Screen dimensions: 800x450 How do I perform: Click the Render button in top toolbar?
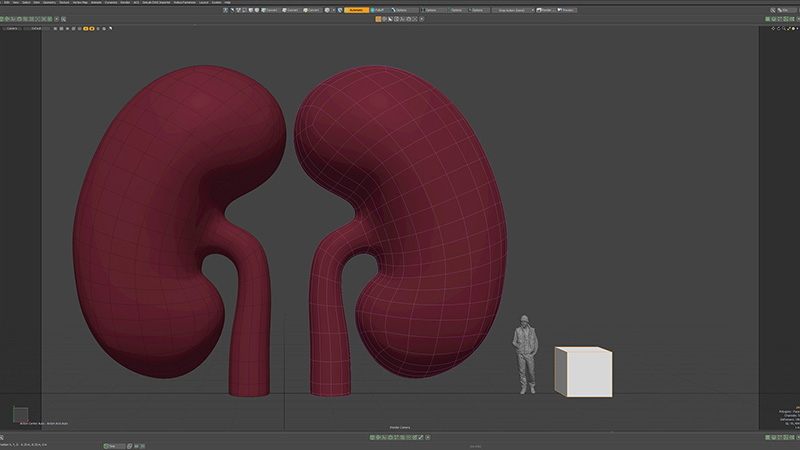tap(546, 10)
